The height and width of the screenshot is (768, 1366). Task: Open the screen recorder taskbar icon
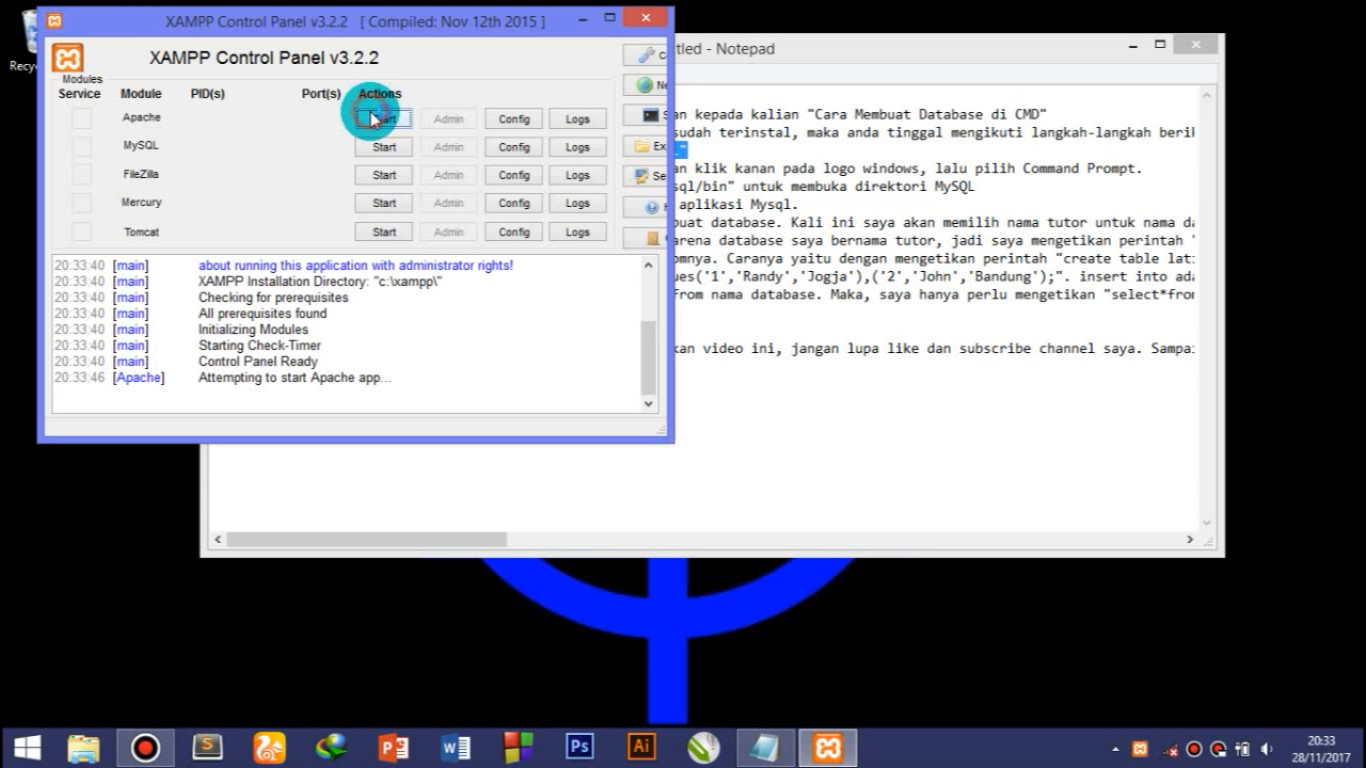point(146,747)
